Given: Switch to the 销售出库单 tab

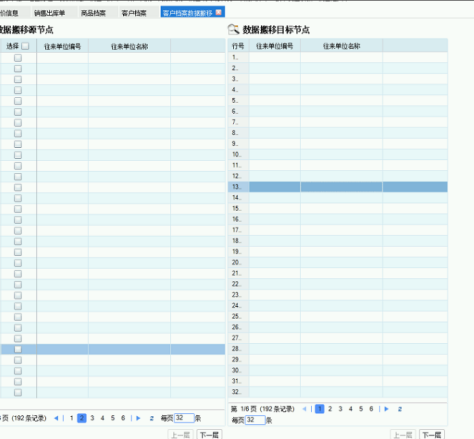Looking at the screenshot, I should click(50, 13).
